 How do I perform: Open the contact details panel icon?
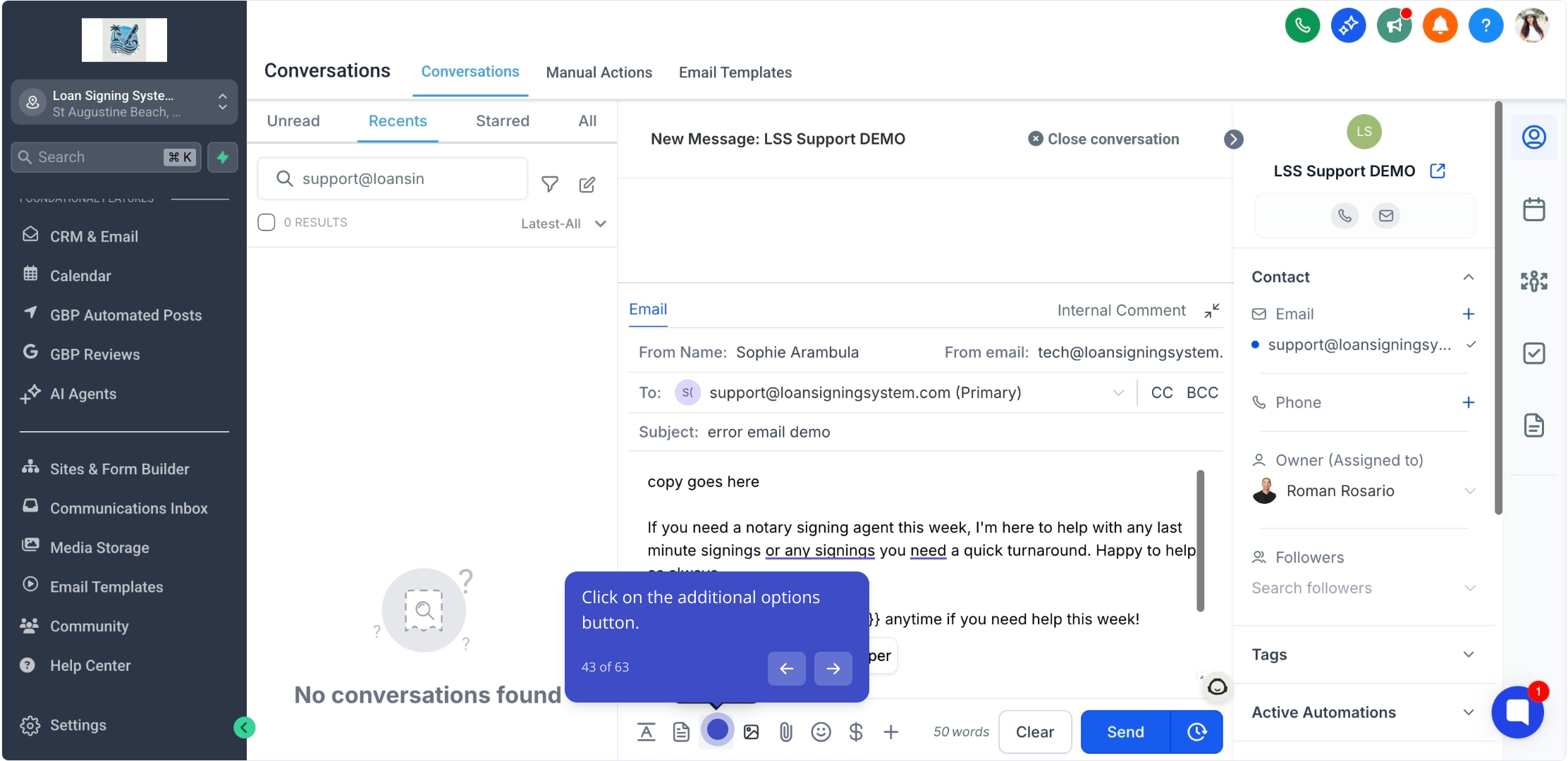[x=1534, y=137]
